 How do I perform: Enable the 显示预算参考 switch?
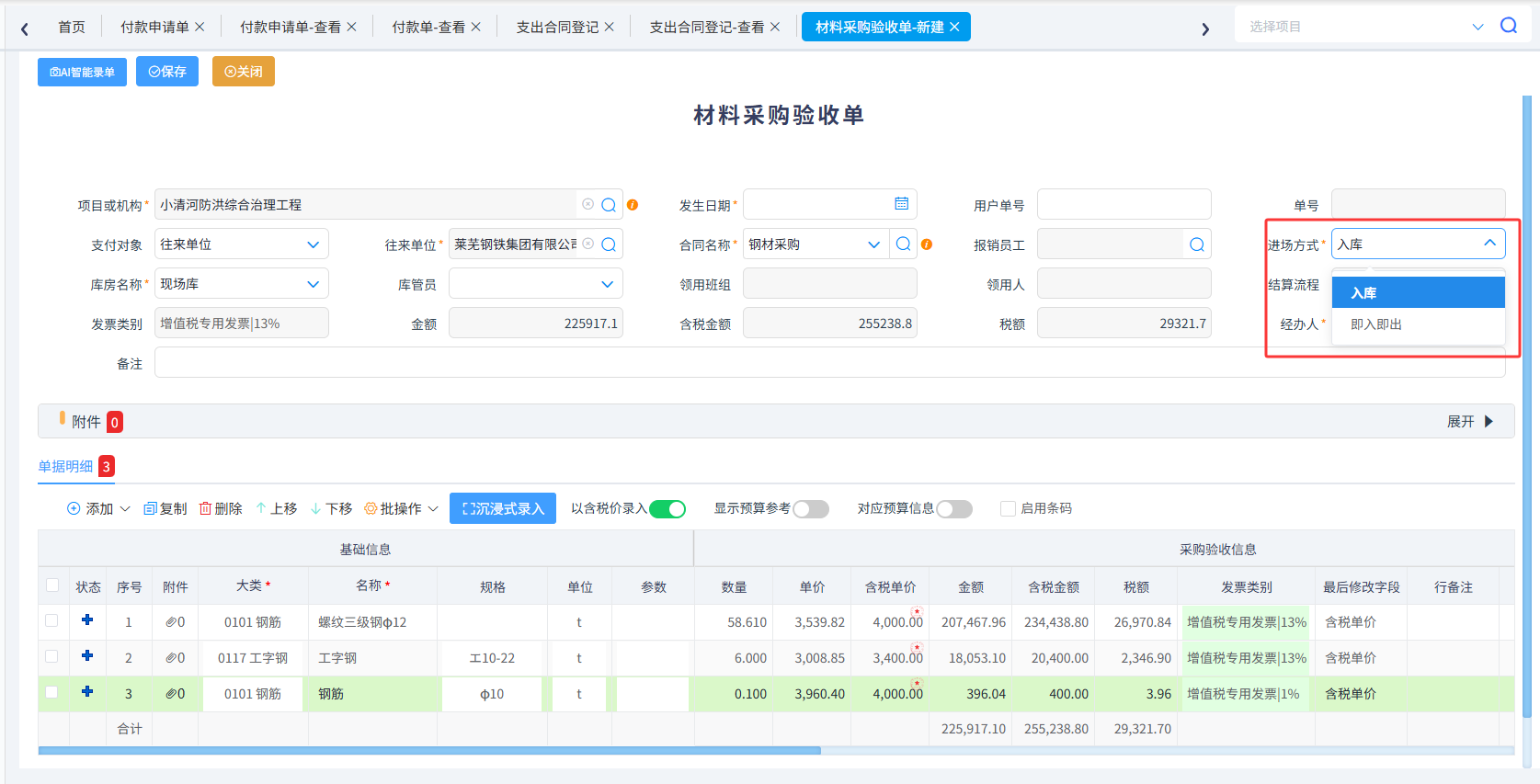[x=811, y=509]
